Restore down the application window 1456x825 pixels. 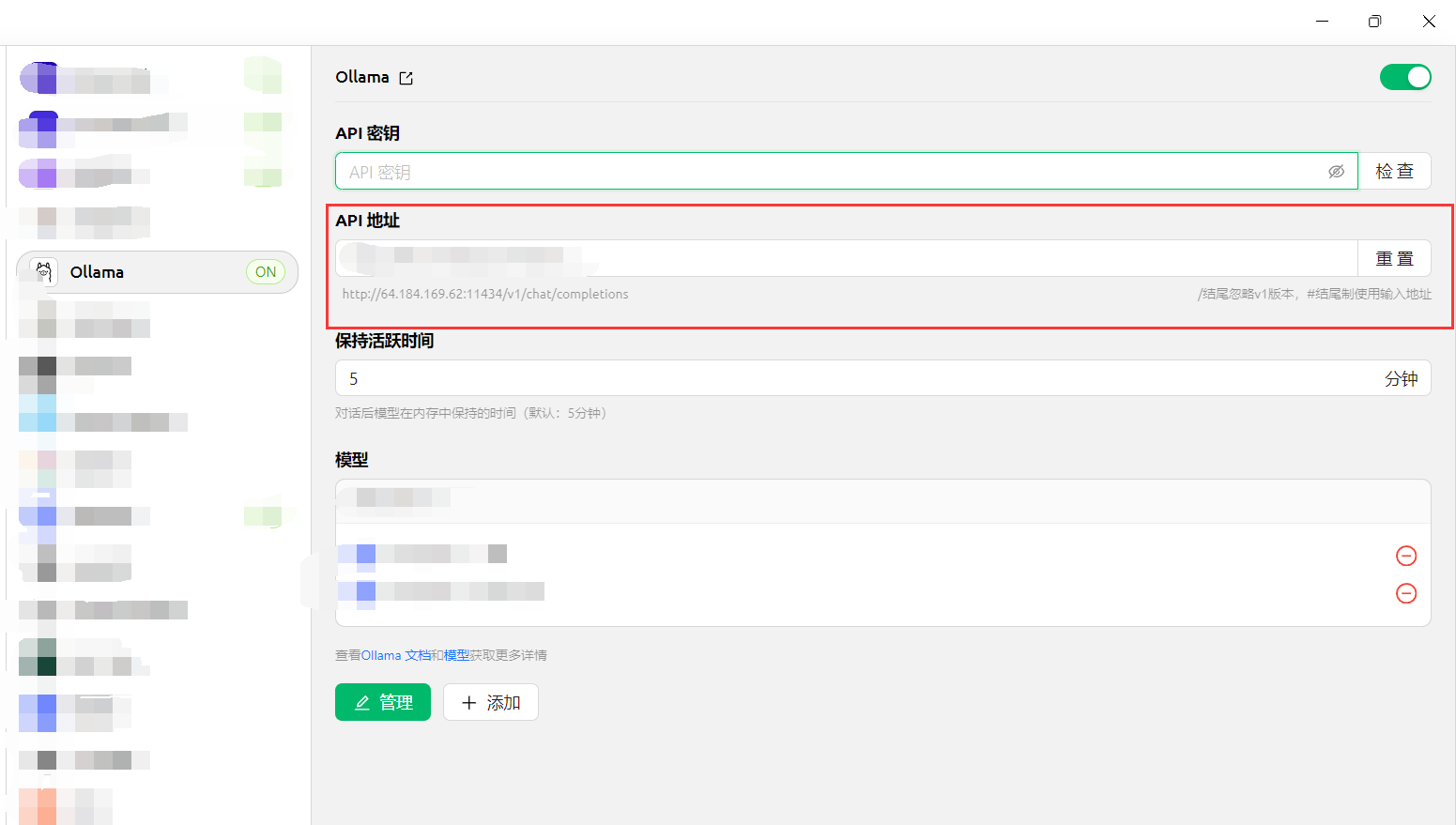[x=1374, y=21]
